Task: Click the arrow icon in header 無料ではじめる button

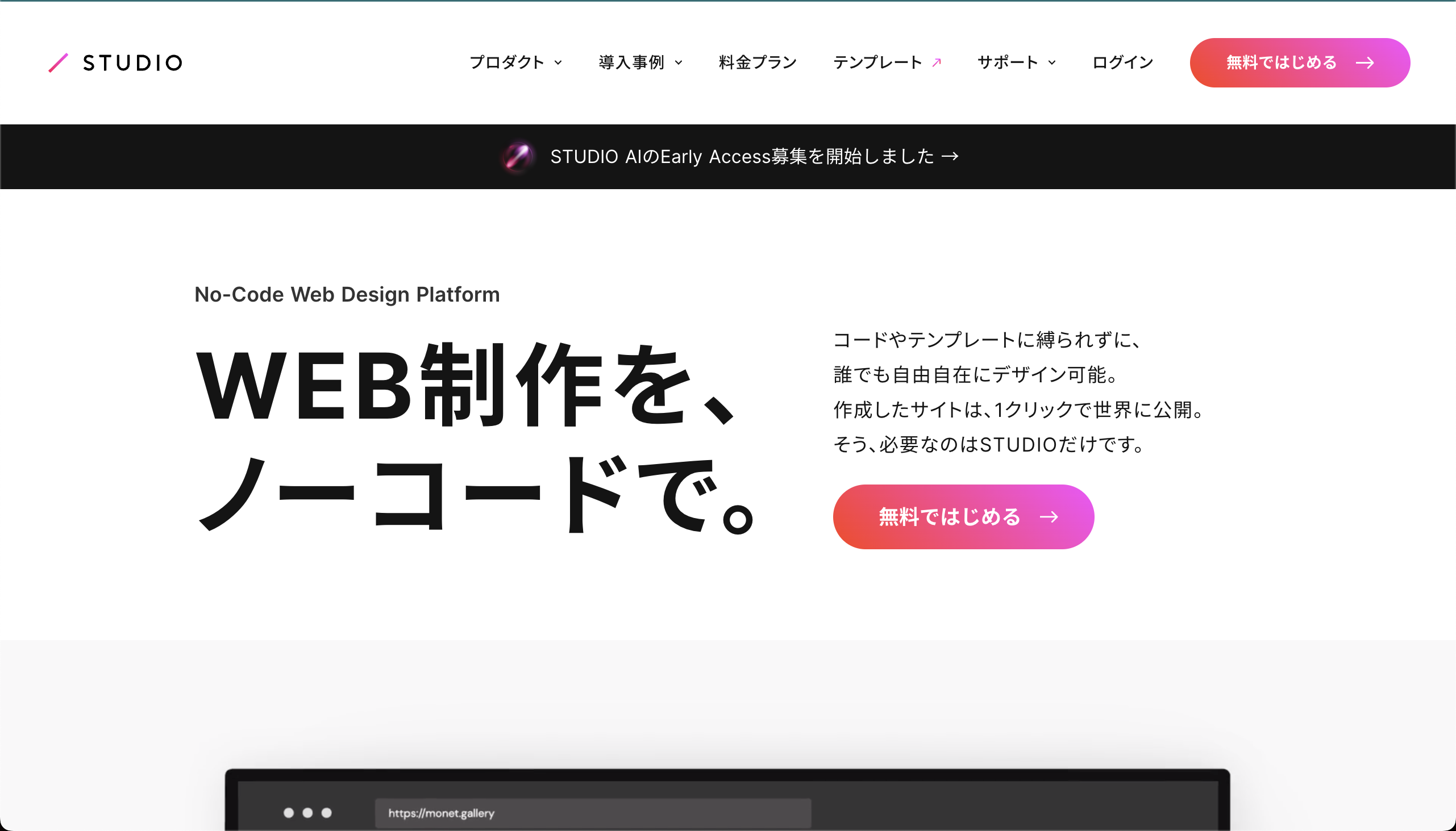Action: point(1365,63)
